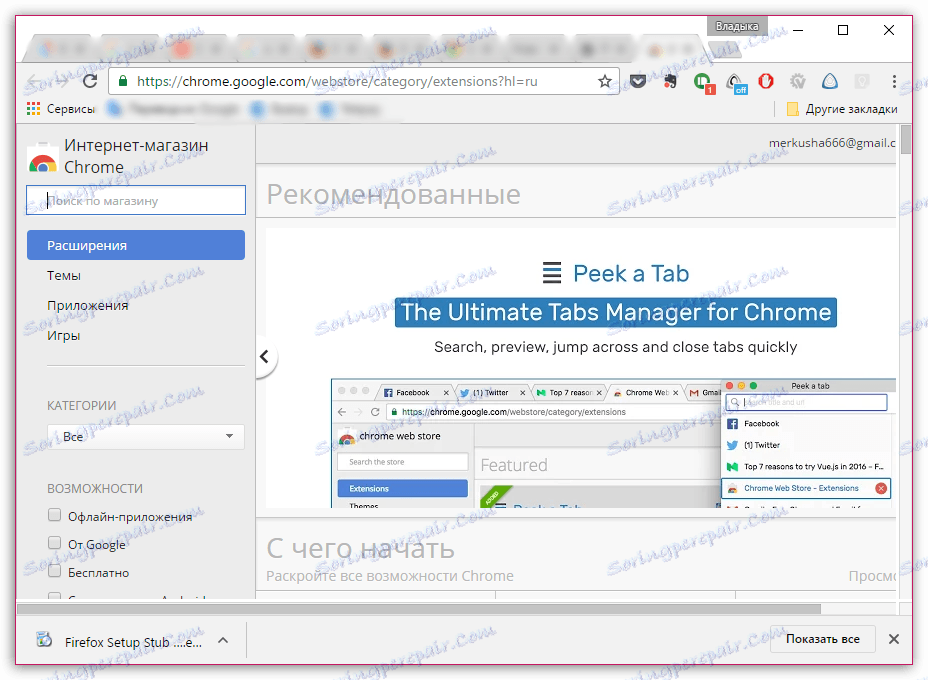The width and height of the screenshot is (928, 680).
Task: Show the previous featured slide
Action: [x=265, y=356]
